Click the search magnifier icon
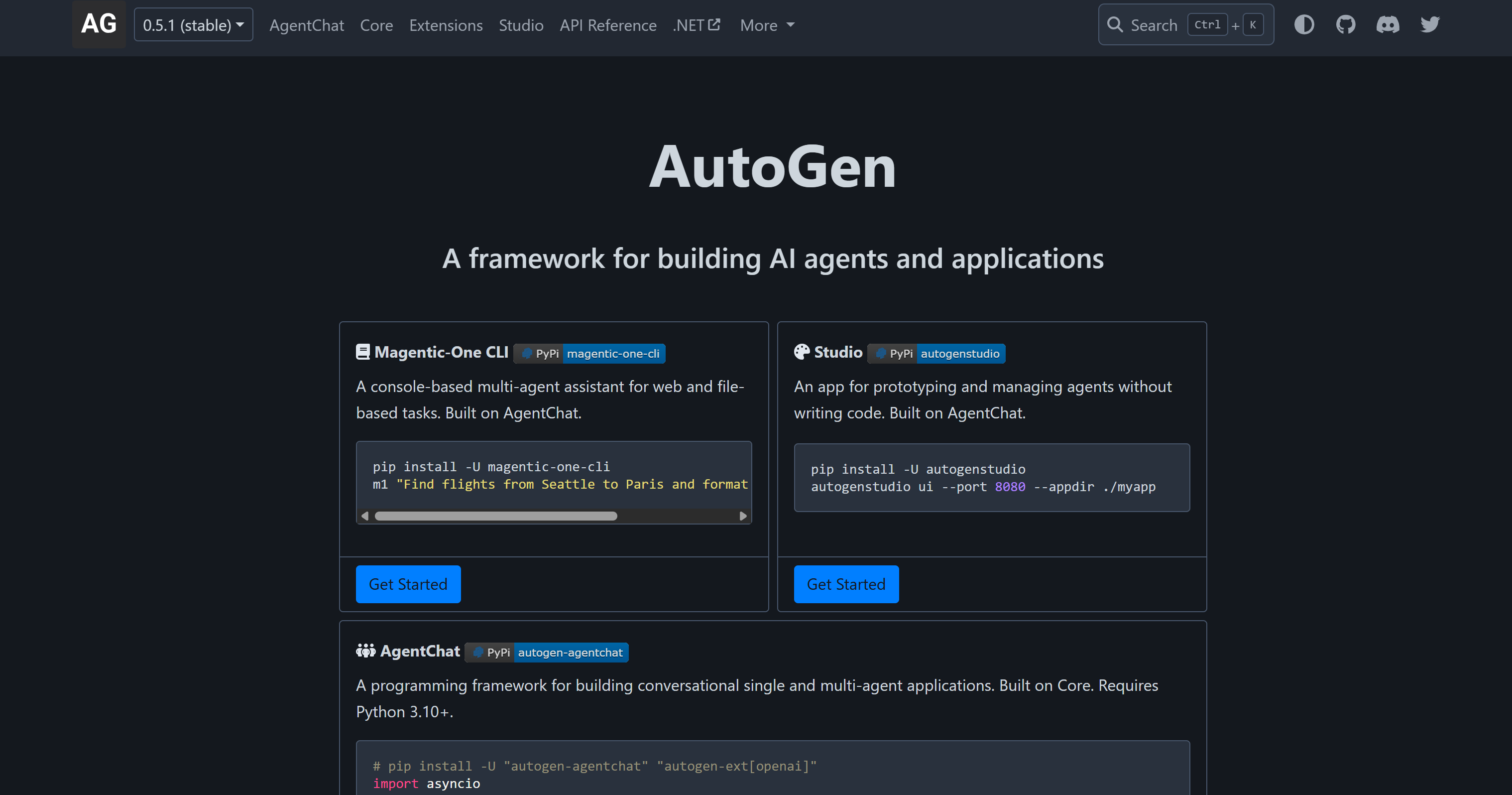Viewport: 1512px width, 795px height. pos(1115,25)
